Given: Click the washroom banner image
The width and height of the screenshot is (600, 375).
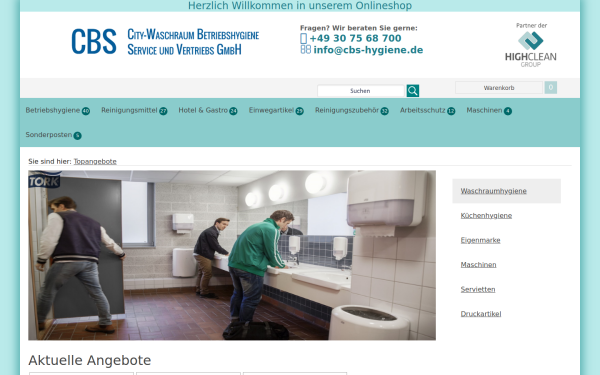Looking at the screenshot, I should tap(232, 255).
